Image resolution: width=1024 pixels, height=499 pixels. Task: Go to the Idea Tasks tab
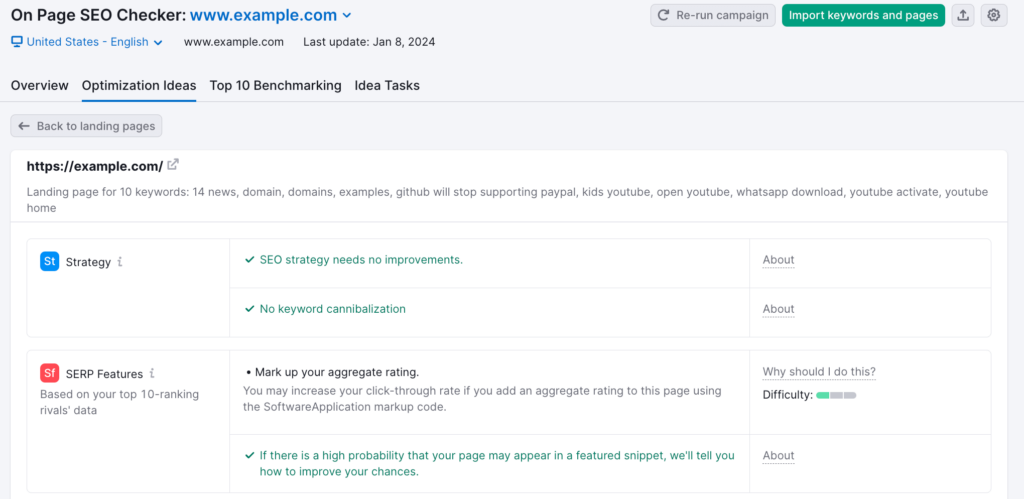(387, 86)
